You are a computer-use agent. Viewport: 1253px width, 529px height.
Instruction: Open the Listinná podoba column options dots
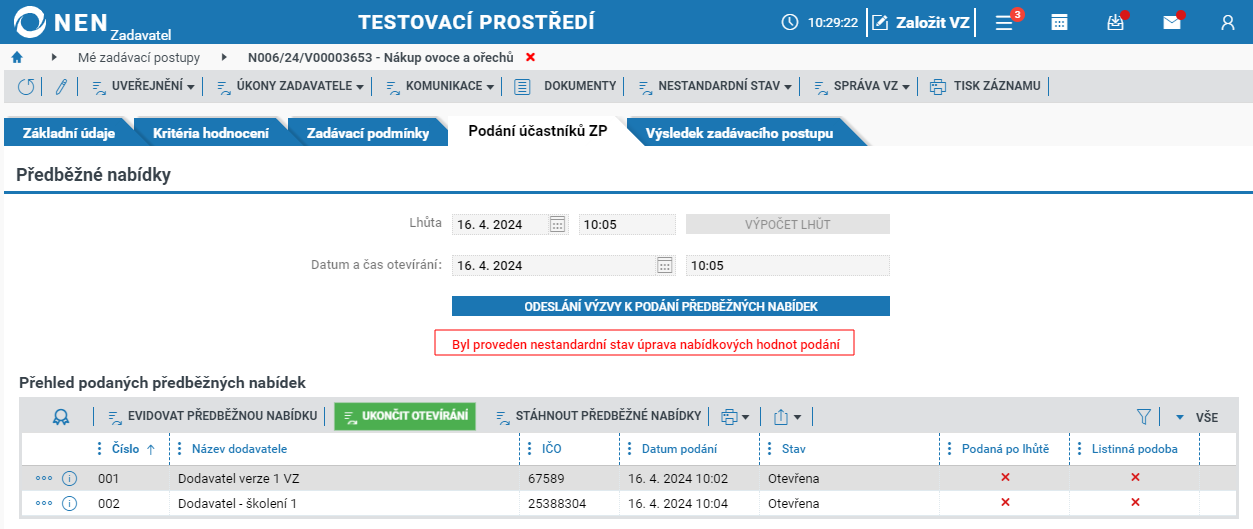pyautogui.click(x=1079, y=449)
